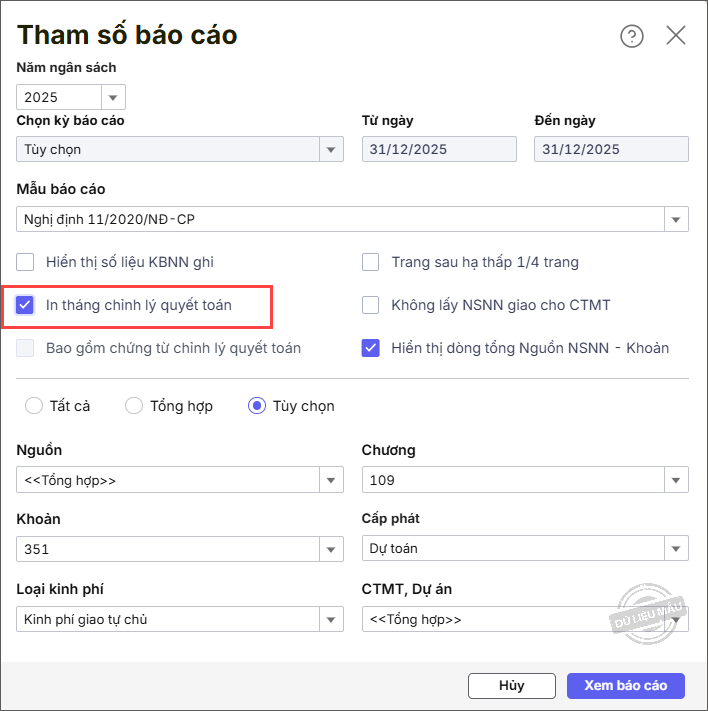Open the Khoản 351 dropdown arrow
Viewport: 708px width, 711px height.
click(331, 550)
